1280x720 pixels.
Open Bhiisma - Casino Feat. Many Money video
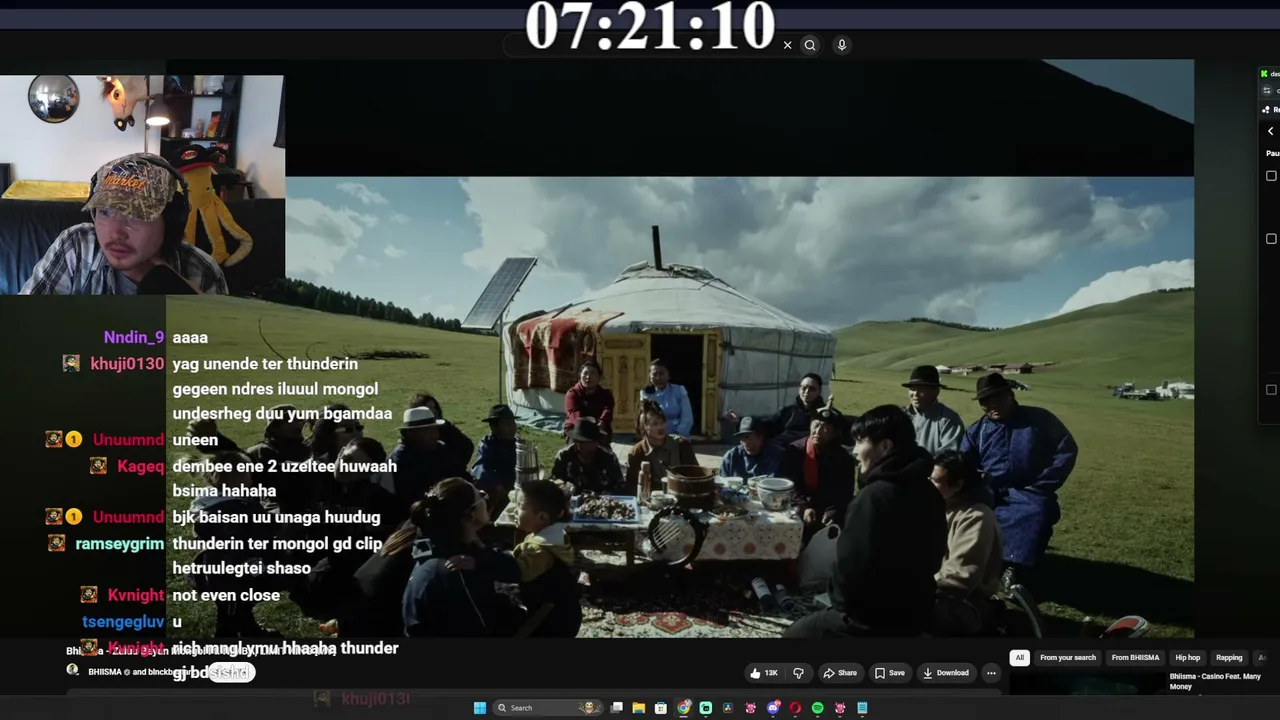[1215, 681]
